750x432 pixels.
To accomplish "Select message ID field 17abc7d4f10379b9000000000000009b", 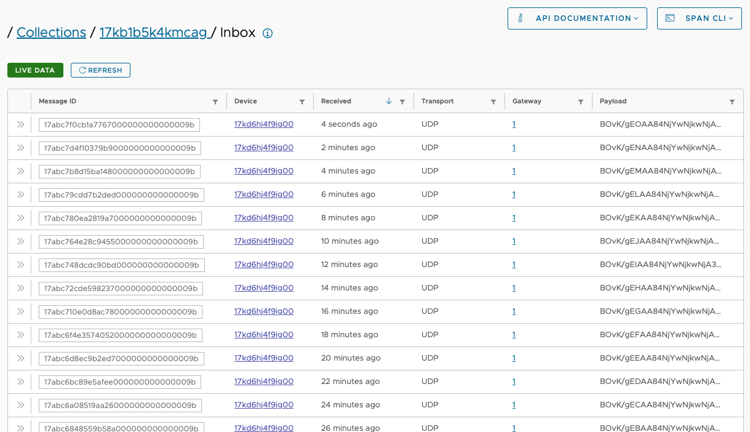I will pyautogui.click(x=120, y=148).
